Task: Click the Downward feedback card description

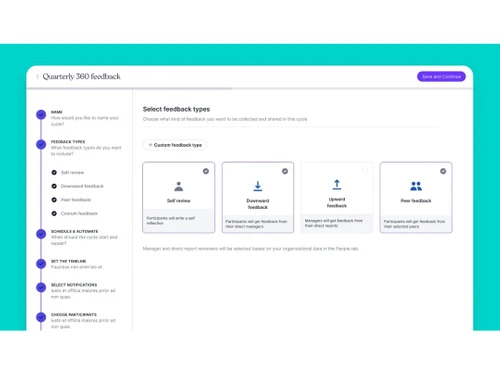Action: pyautogui.click(x=256, y=224)
